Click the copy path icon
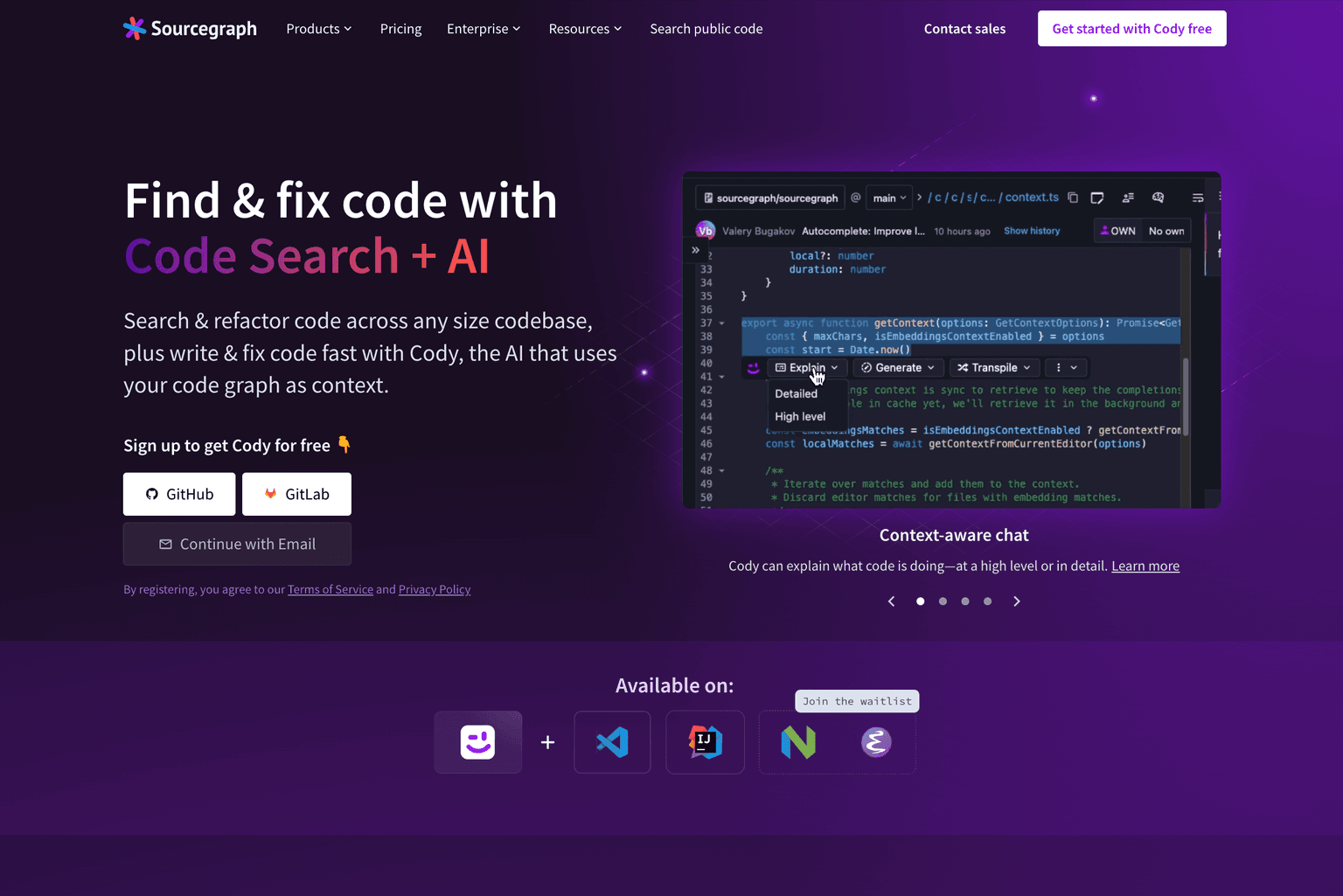The image size is (1343, 896). coord(1073,198)
